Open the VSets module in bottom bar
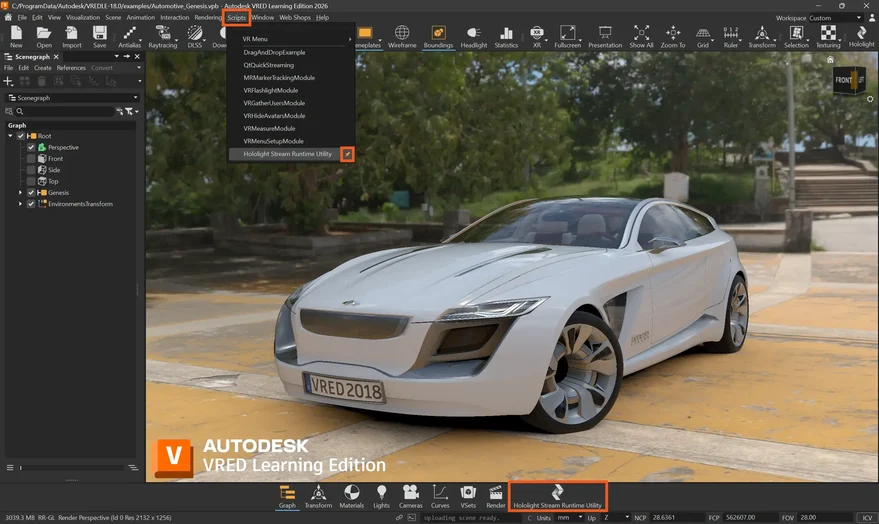 coord(468,497)
